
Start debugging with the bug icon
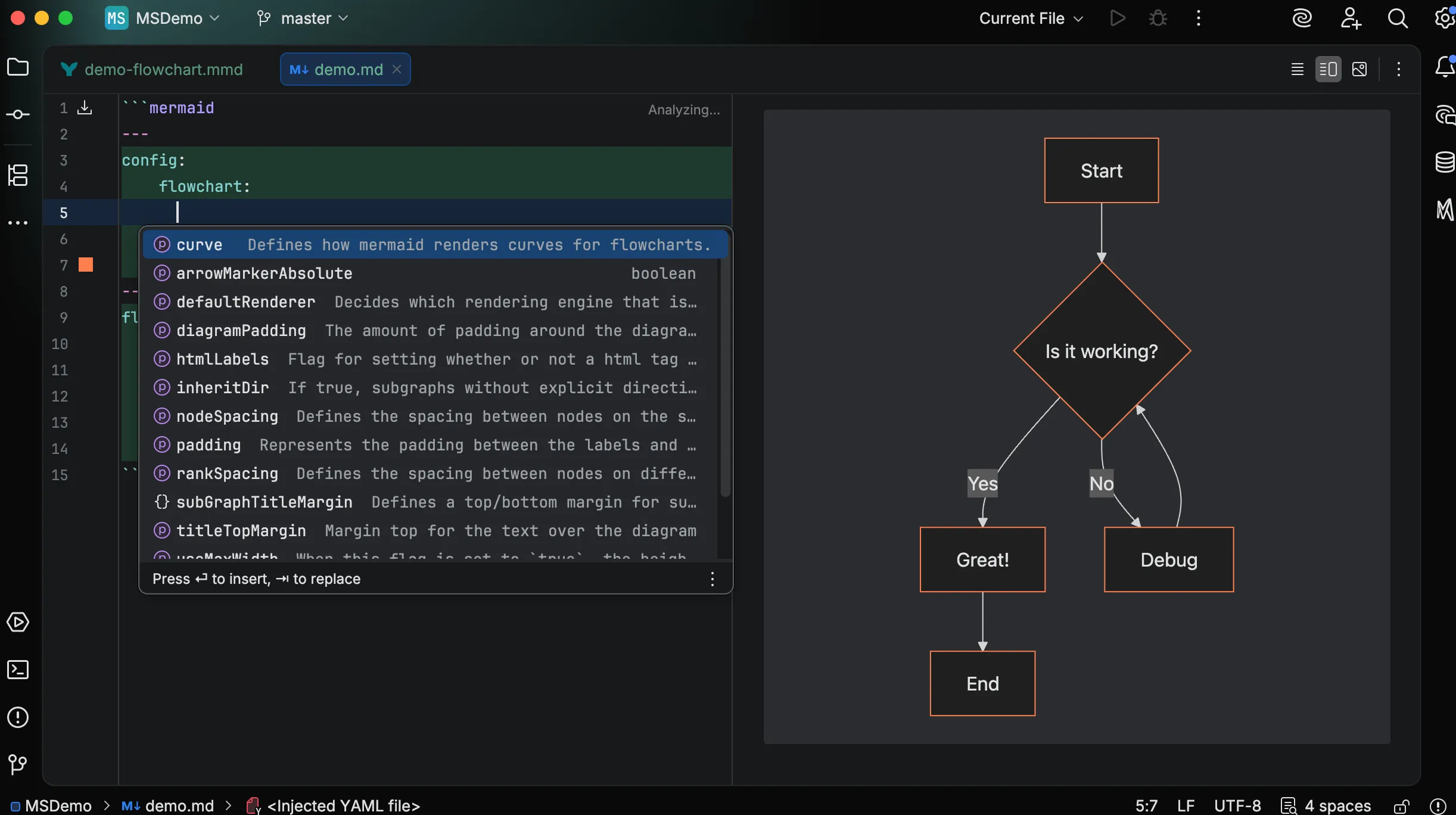(x=1158, y=18)
